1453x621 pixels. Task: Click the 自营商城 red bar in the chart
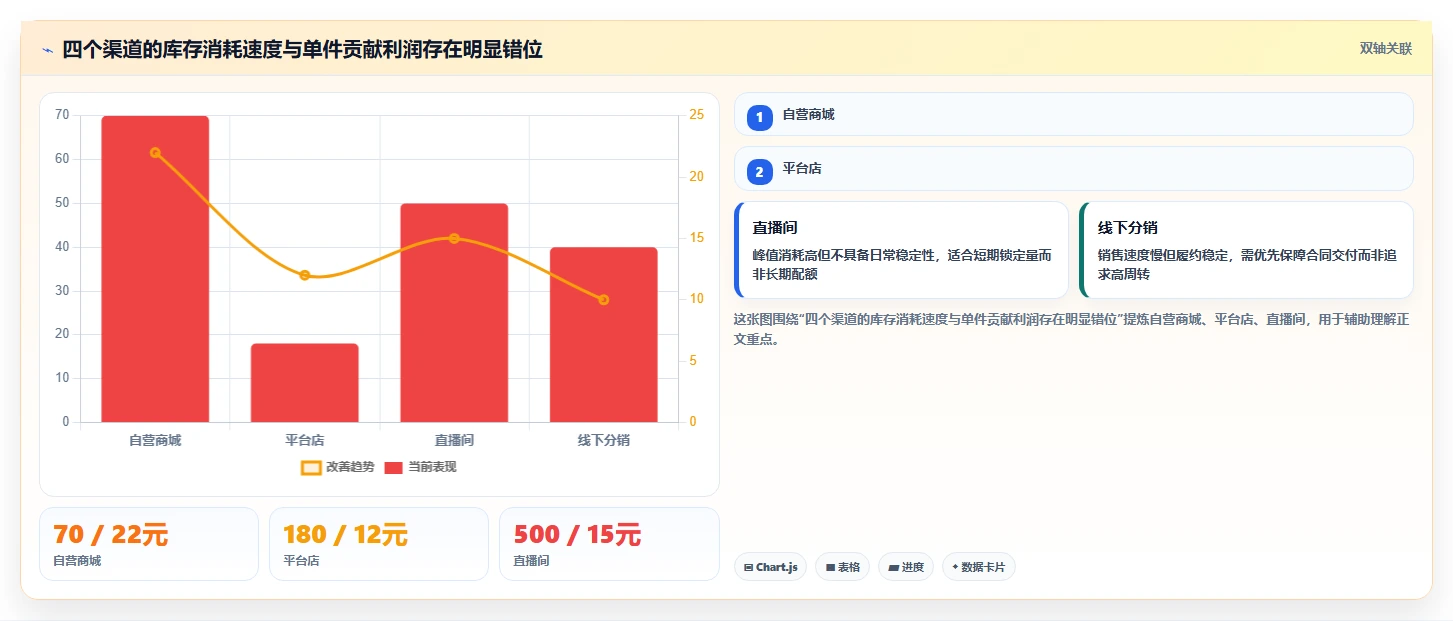tap(155, 269)
